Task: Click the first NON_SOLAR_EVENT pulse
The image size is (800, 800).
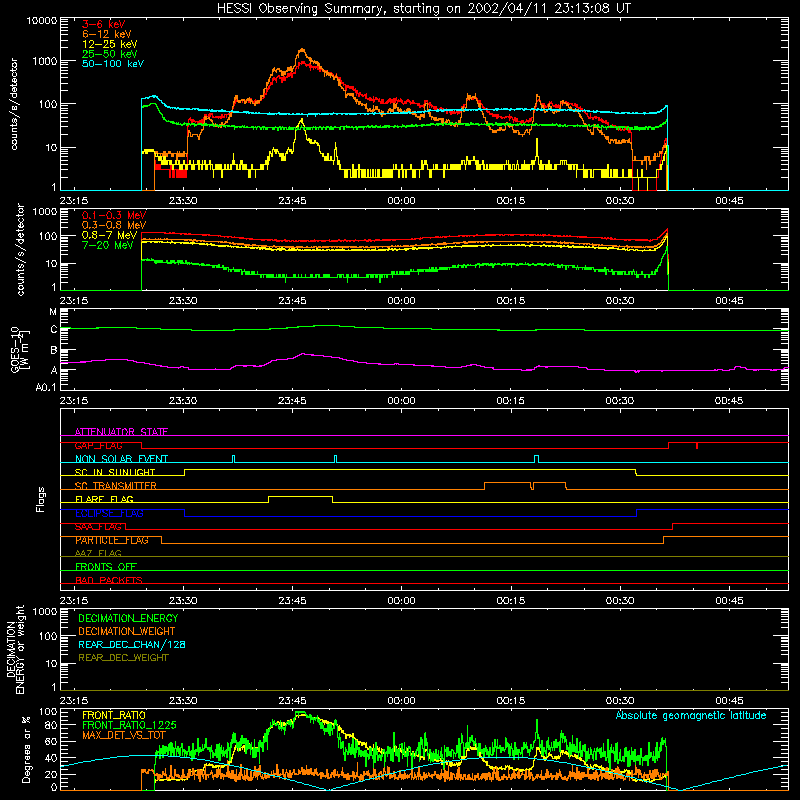Action: tap(234, 457)
